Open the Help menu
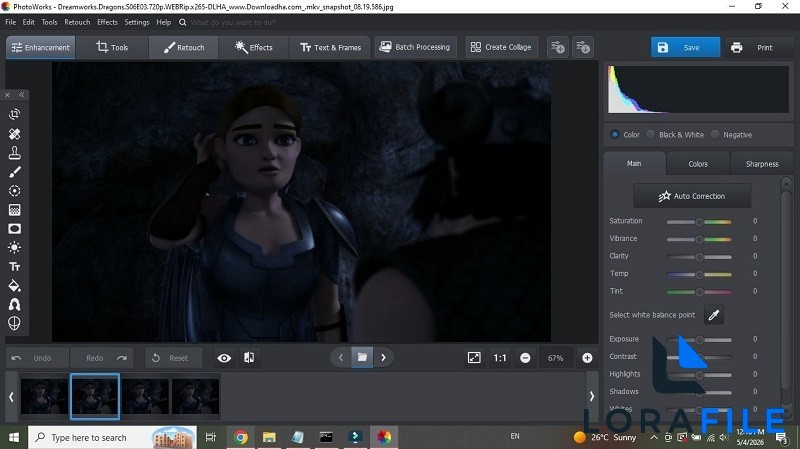 (164, 22)
